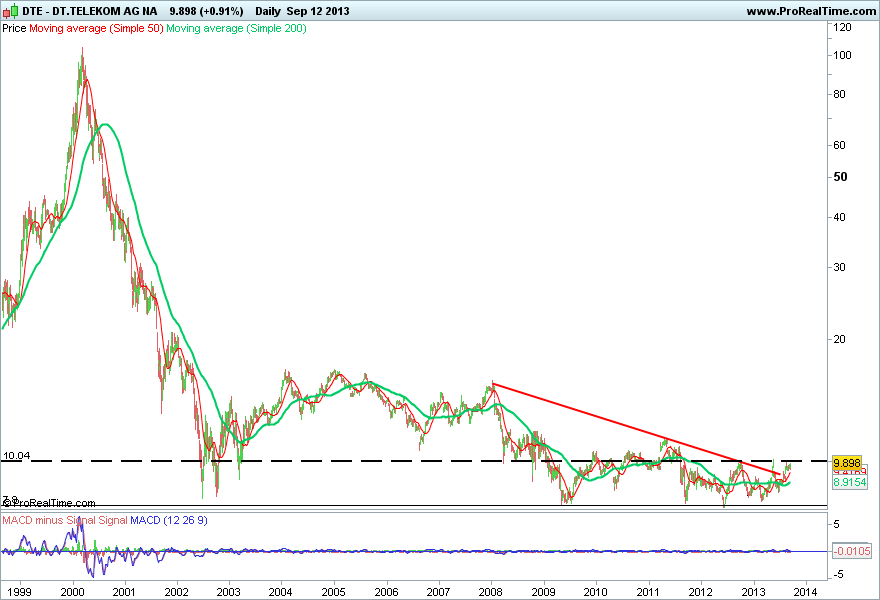Screen dimensions: 880x600
Task: Click the 2007 year label on the time axis
Action: tap(438, 592)
